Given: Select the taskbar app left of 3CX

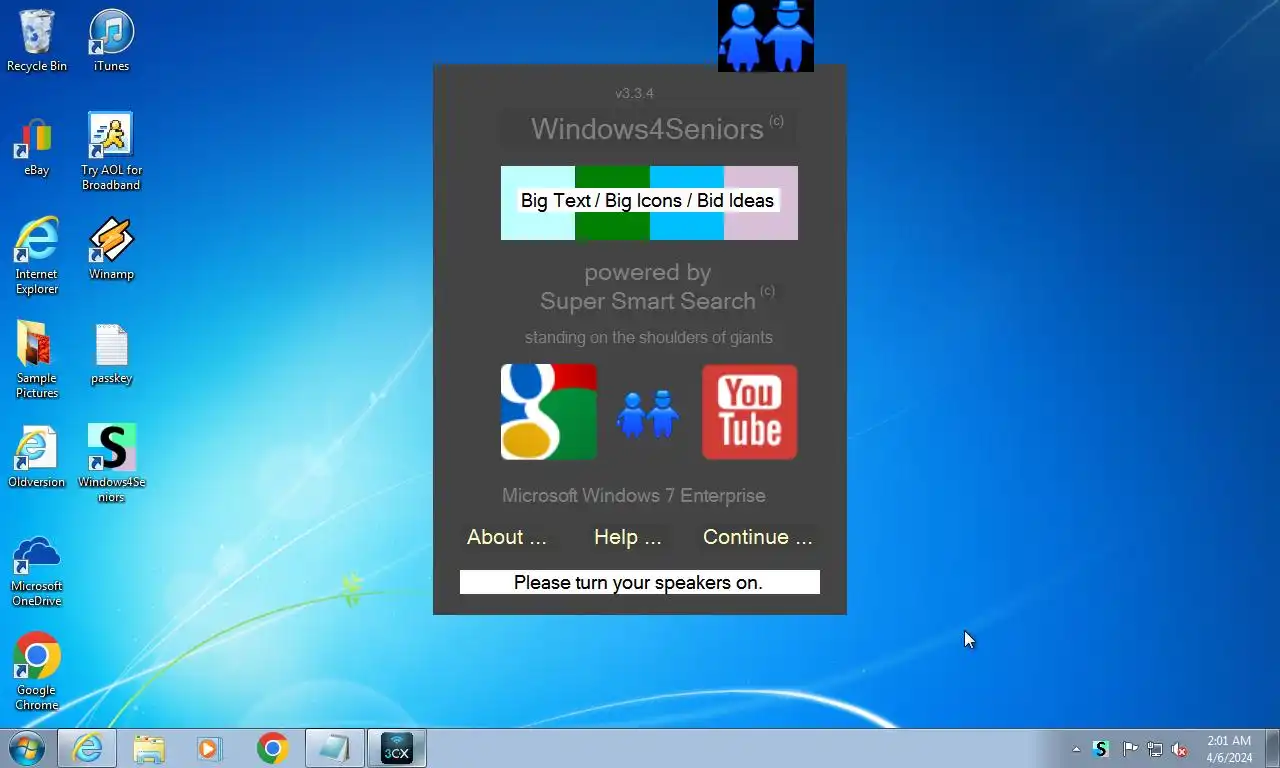Looking at the screenshot, I should [x=335, y=748].
